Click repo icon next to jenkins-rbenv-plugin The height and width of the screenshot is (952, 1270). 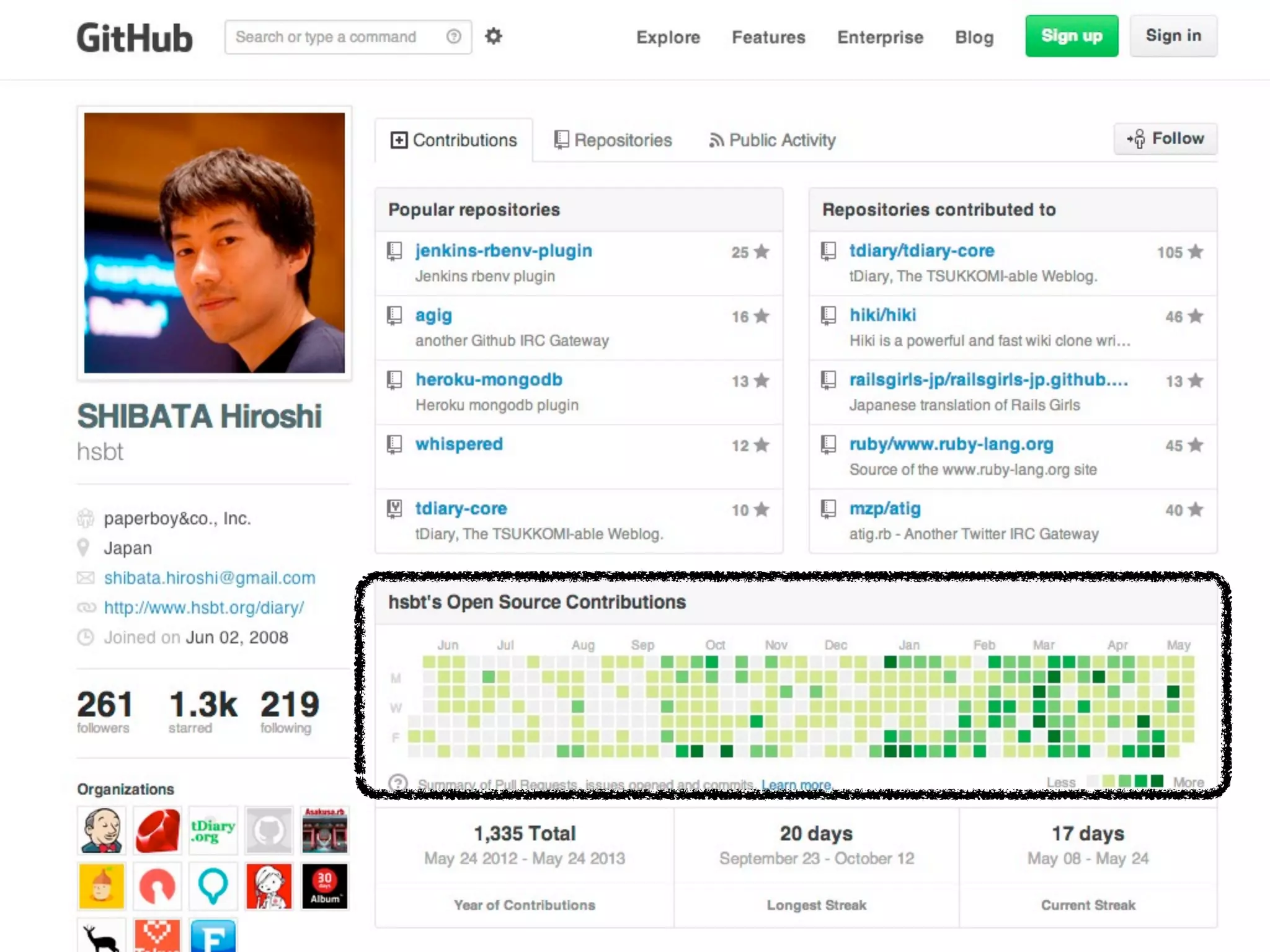click(394, 251)
